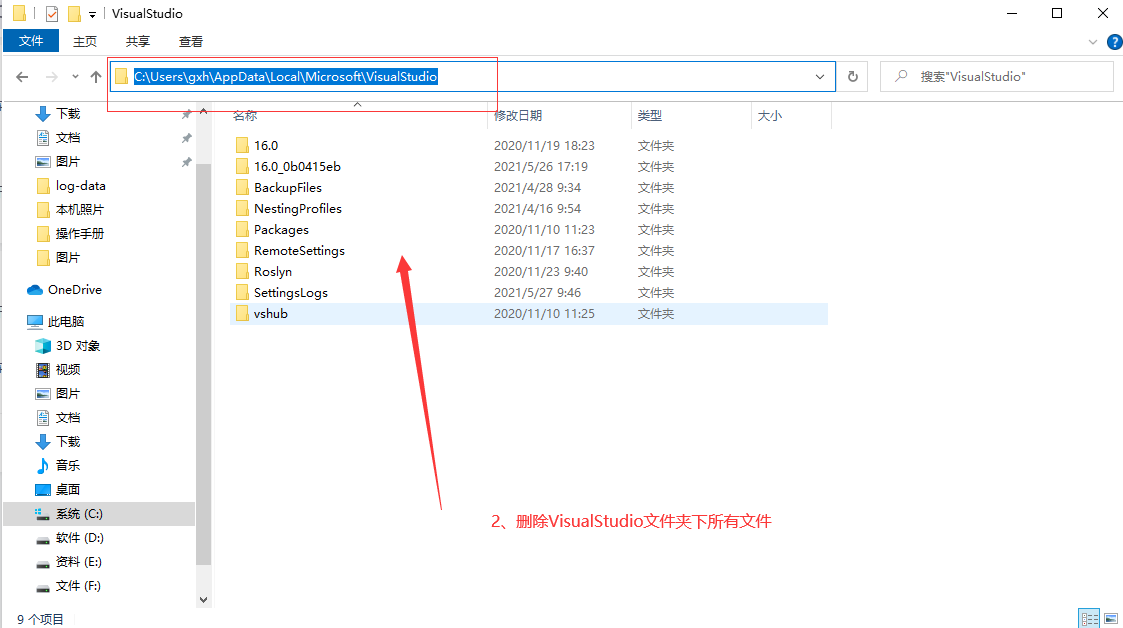The width and height of the screenshot is (1123, 628).
Task: Open 音乐 under 此电脑
Action: (68, 465)
